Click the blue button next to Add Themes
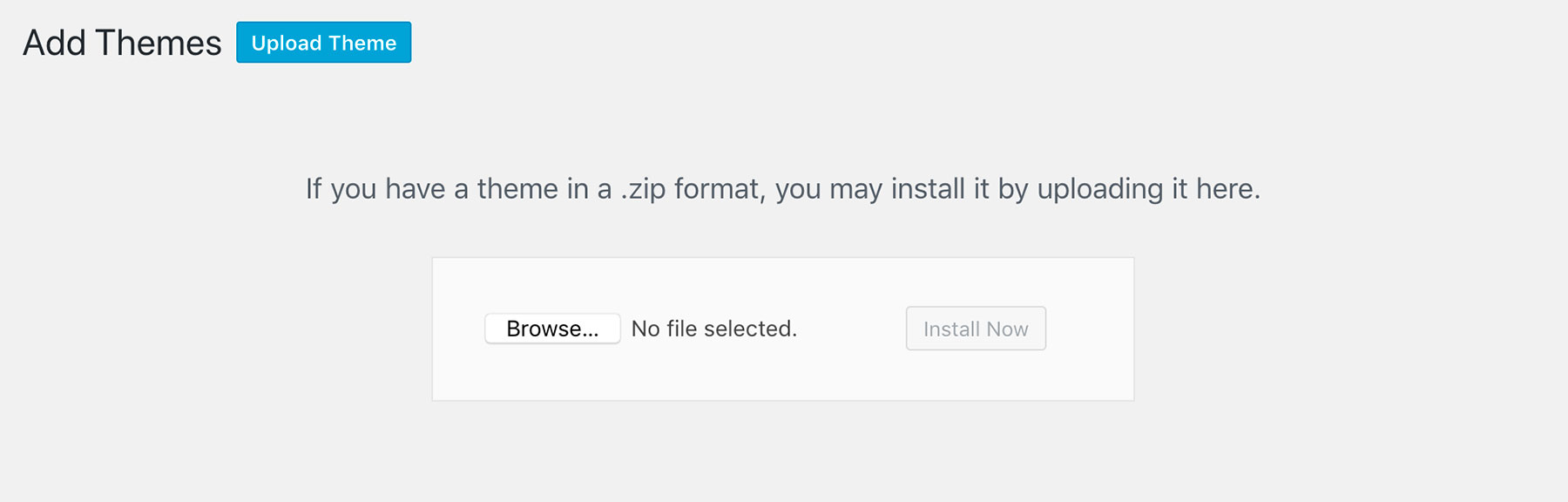Screen dimensions: 1568x502 (323, 43)
